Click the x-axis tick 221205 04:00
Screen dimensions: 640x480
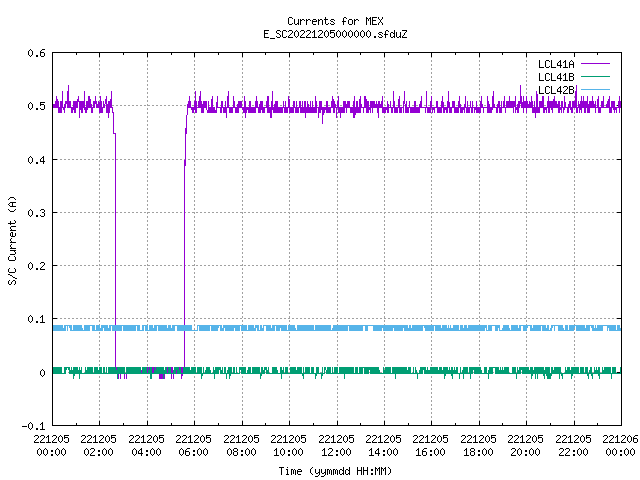[x=146, y=446]
